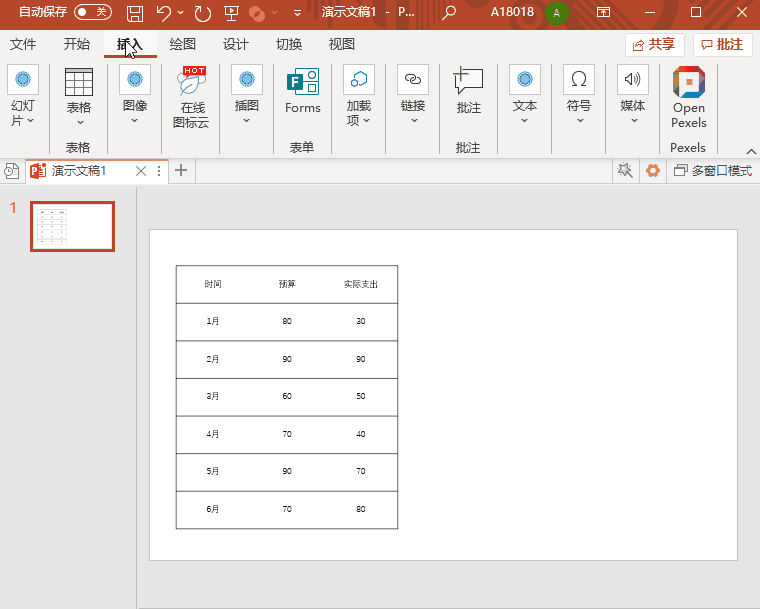Open the View (视图) tab
The width and height of the screenshot is (760, 609).
tap(342, 44)
